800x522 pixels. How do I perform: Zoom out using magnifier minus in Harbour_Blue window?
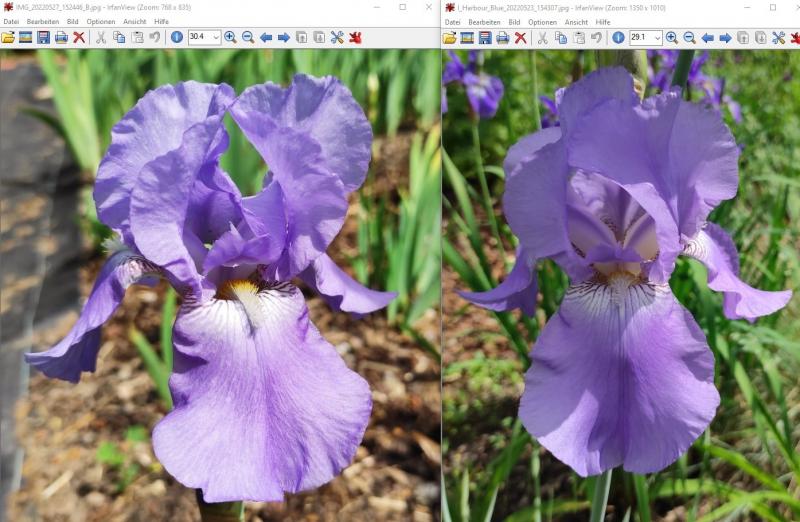point(689,37)
